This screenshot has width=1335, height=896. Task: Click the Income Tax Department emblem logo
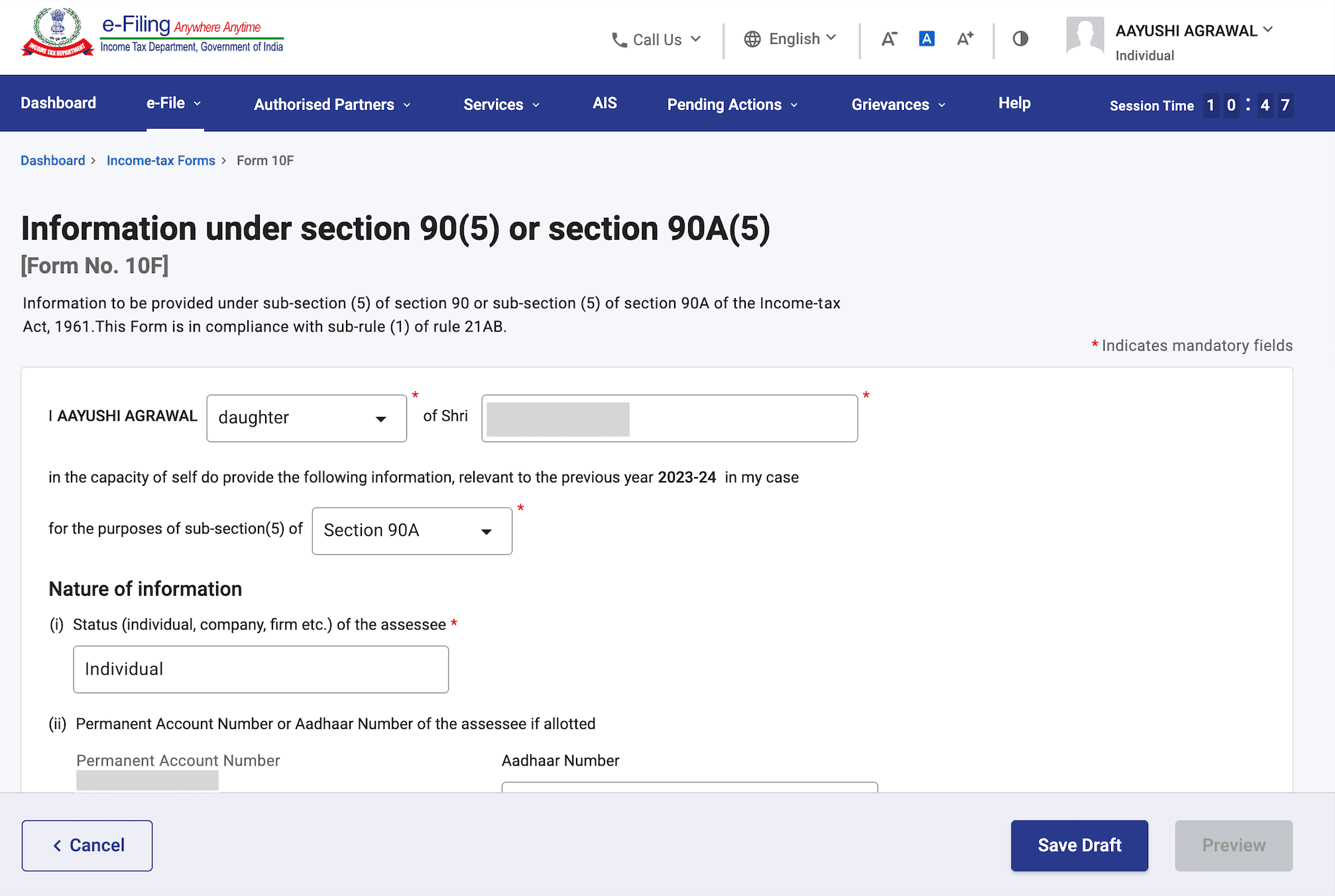(x=58, y=33)
